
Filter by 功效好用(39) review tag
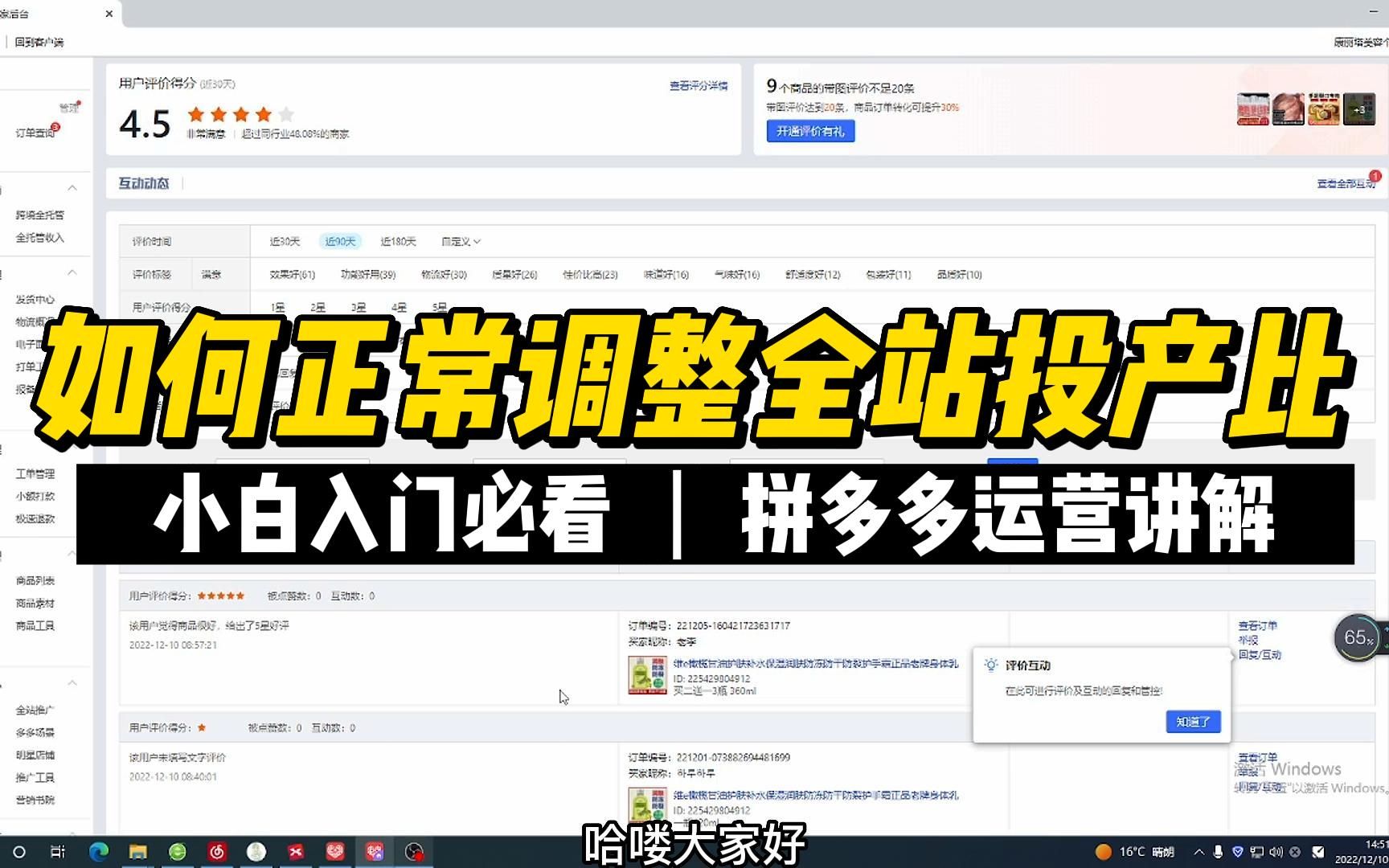pyautogui.click(x=368, y=274)
